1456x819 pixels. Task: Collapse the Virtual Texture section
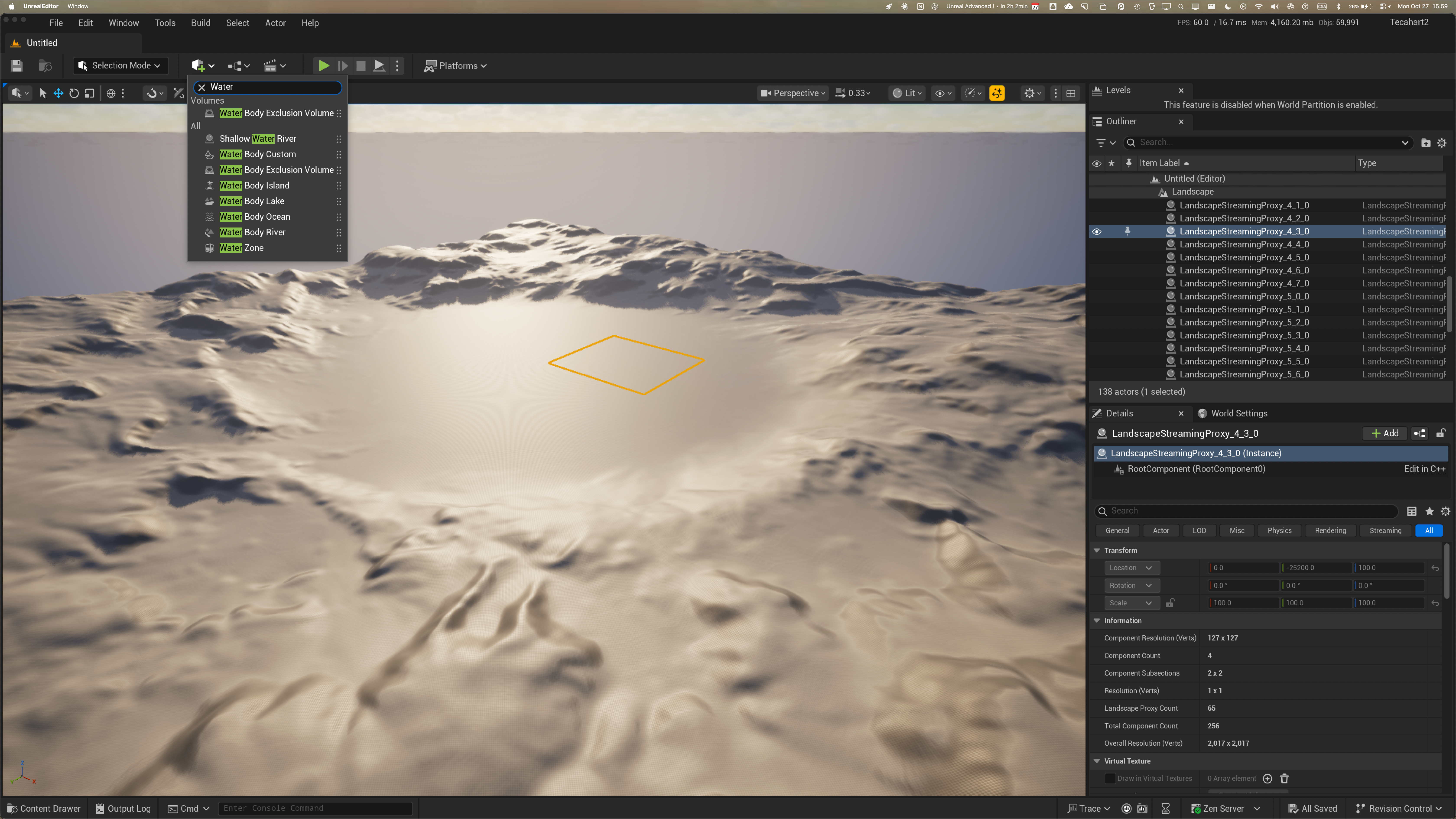[x=1097, y=761]
